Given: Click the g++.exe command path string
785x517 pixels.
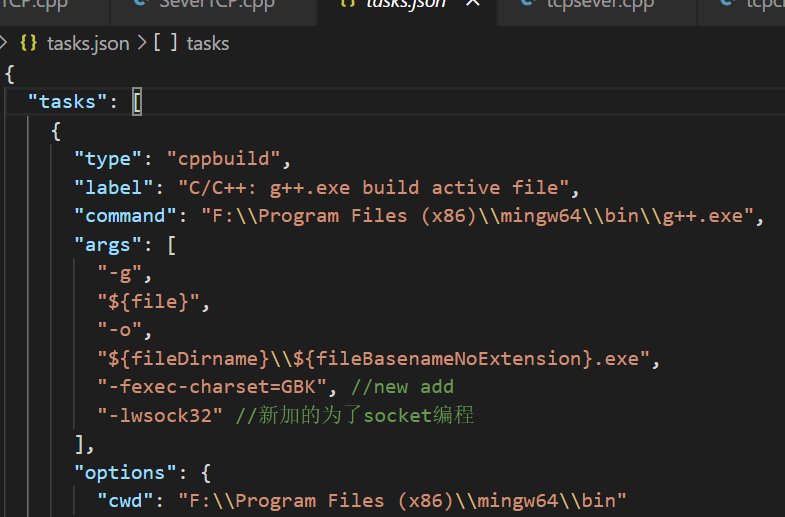Looking at the screenshot, I should coord(477,216).
